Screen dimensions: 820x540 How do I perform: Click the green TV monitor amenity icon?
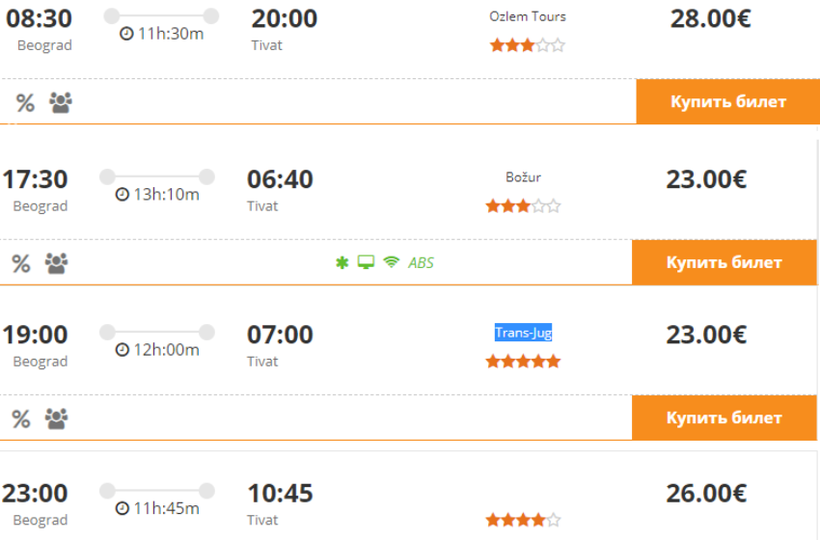click(366, 262)
